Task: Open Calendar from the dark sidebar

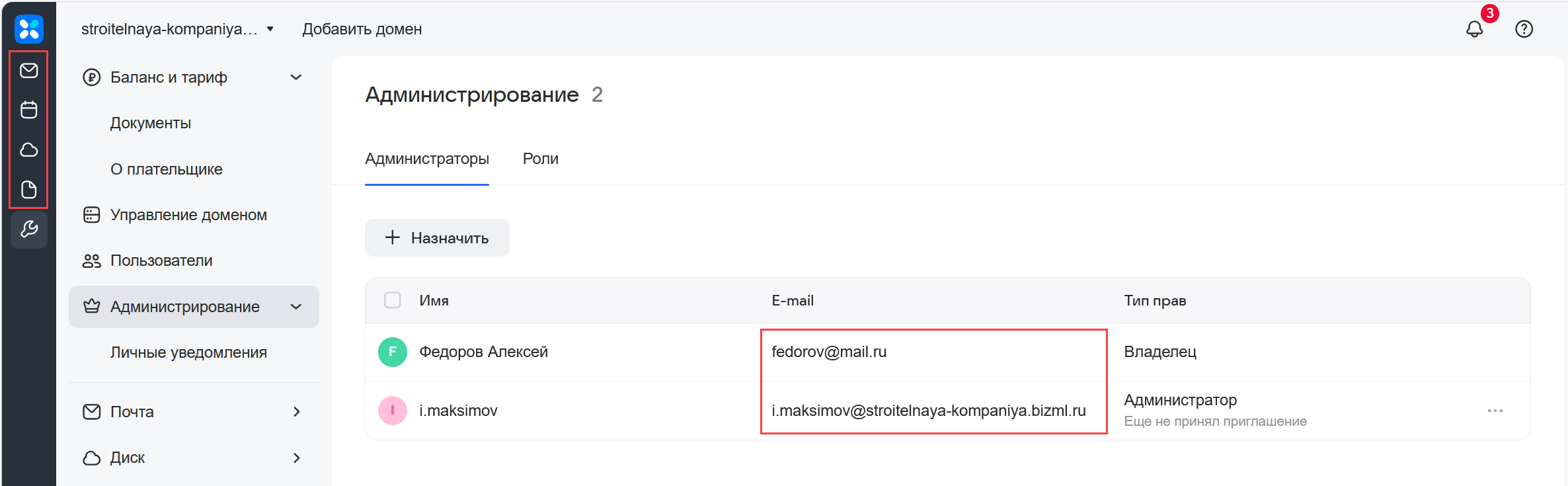Action: point(29,110)
